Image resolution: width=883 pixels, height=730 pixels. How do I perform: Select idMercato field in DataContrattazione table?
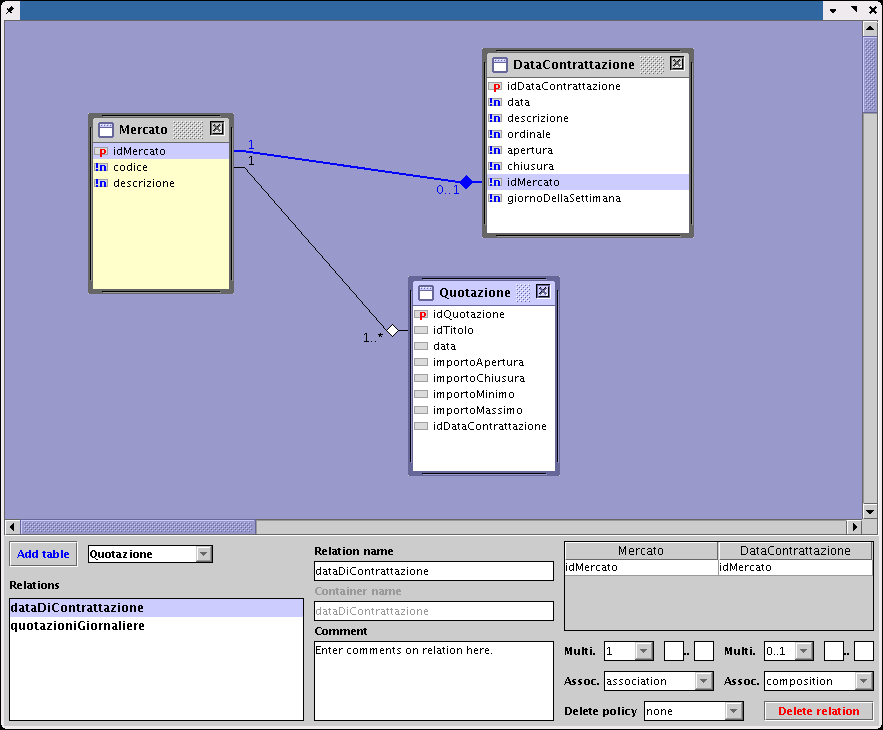coord(588,182)
